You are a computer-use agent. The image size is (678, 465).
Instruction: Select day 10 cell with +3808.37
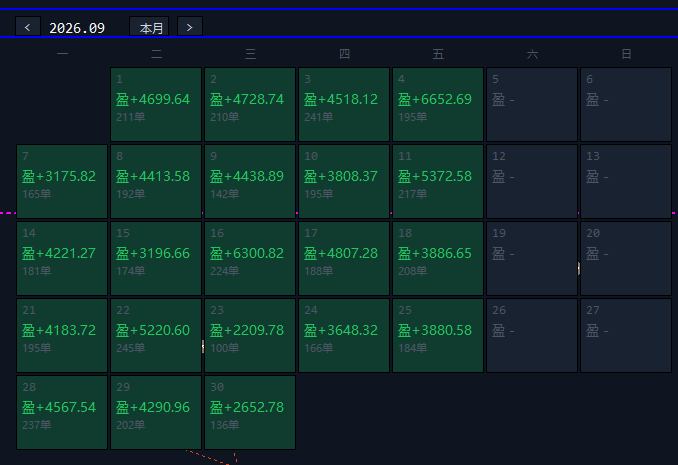(x=344, y=181)
